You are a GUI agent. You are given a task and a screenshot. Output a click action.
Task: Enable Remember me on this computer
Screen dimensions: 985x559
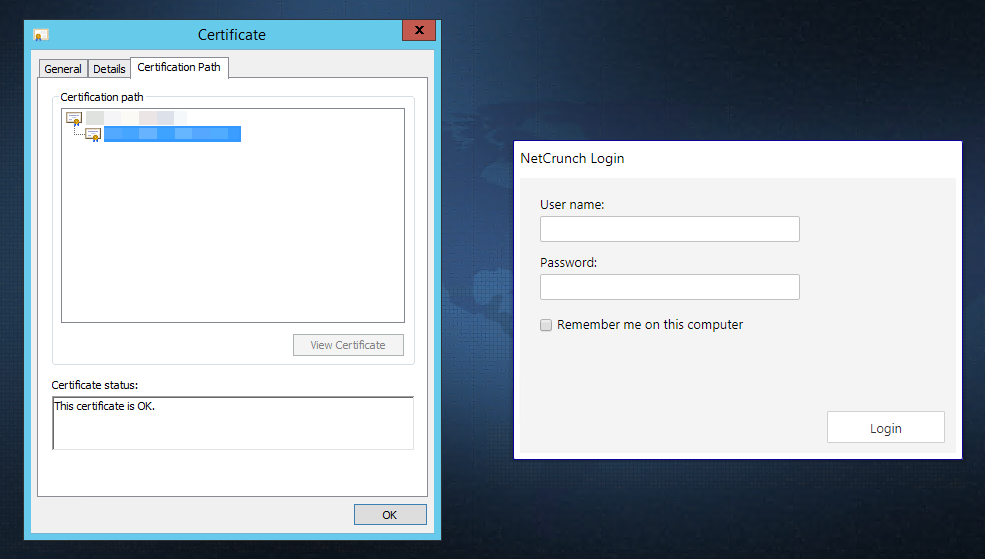coord(546,325)
